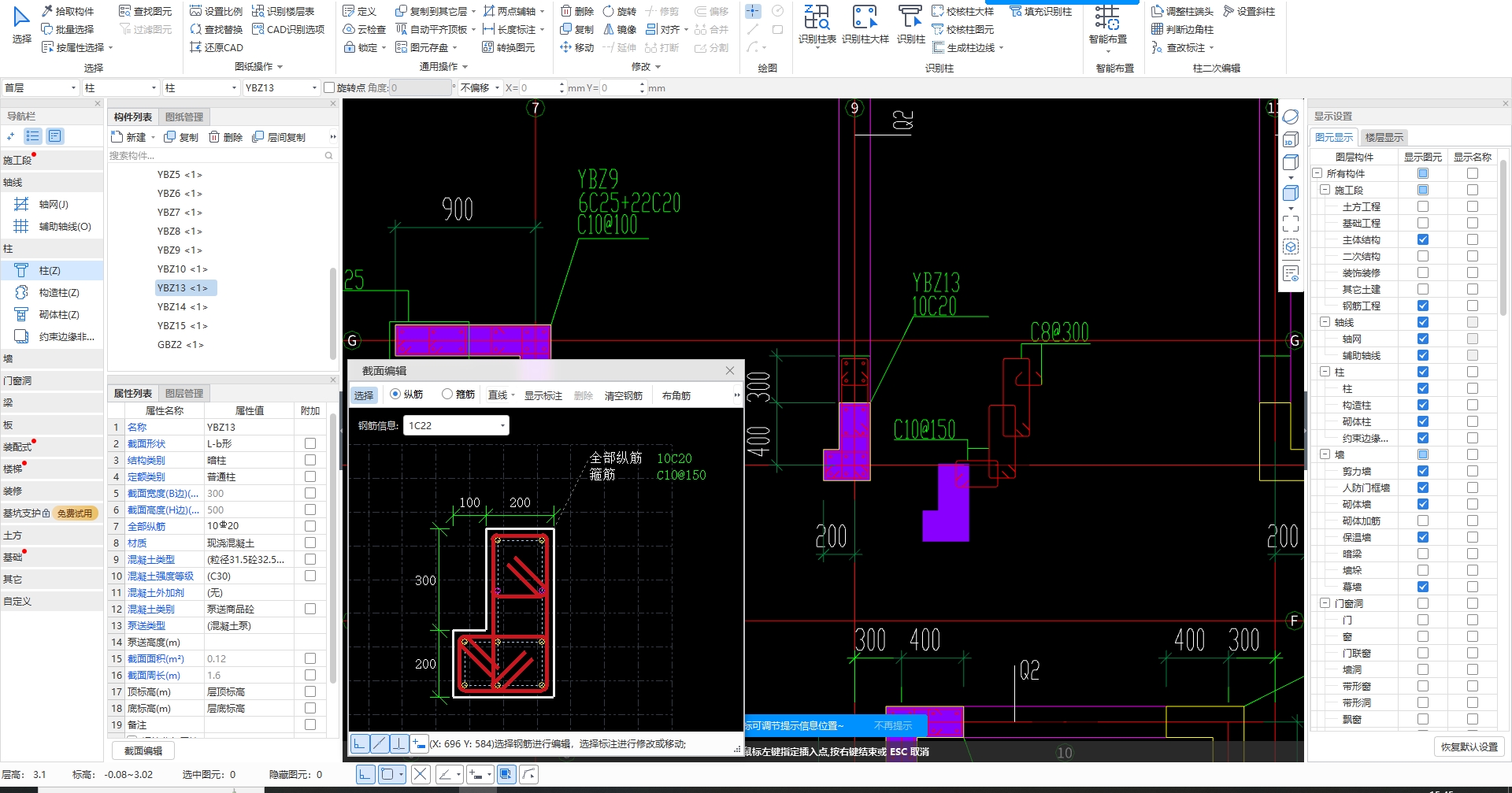Click 校核柱大样 verify column detail
Screen dimensions: 1512x793
[963, 11]
